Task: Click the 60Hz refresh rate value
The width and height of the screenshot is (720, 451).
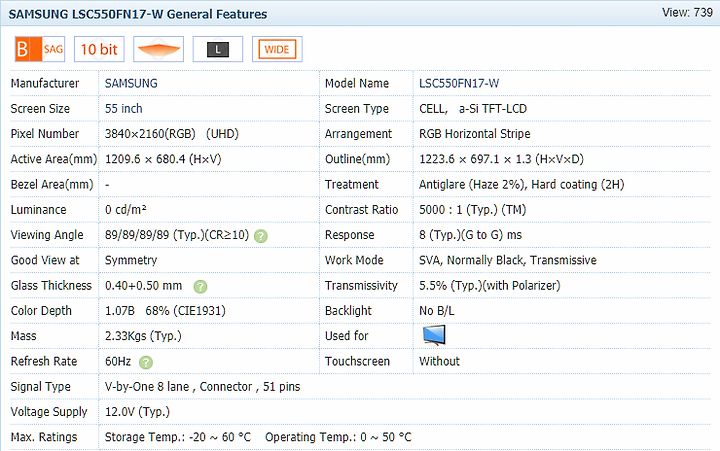Action: click(118, 361)
